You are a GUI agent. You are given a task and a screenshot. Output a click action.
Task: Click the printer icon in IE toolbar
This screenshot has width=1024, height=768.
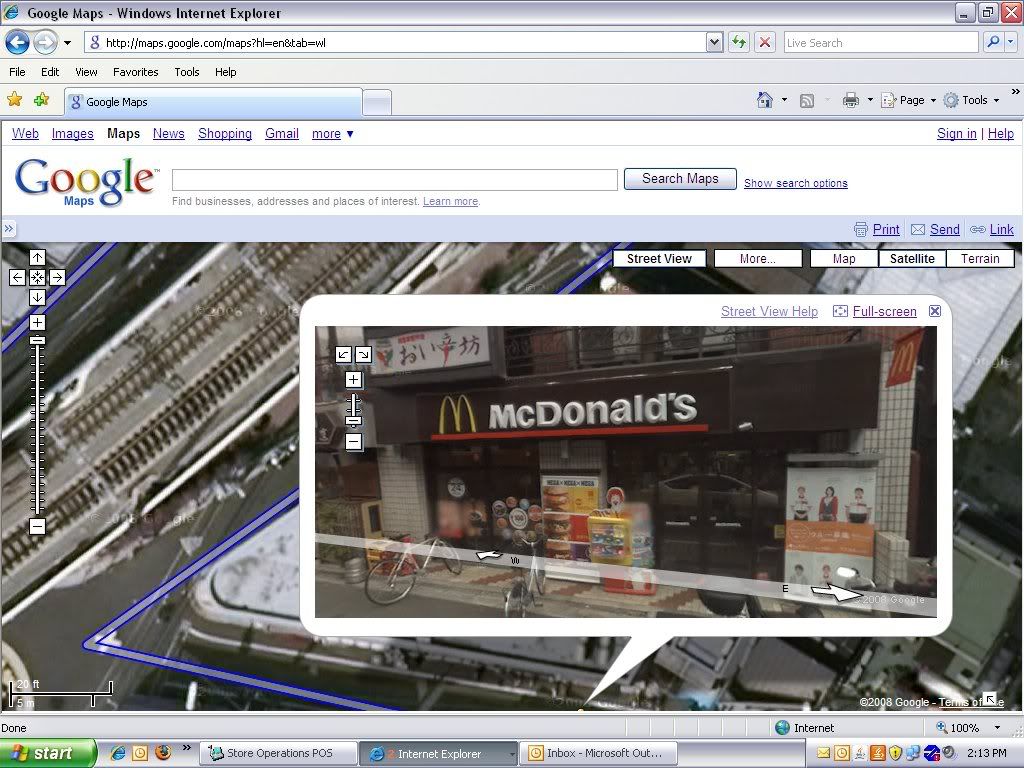point(850,100)
